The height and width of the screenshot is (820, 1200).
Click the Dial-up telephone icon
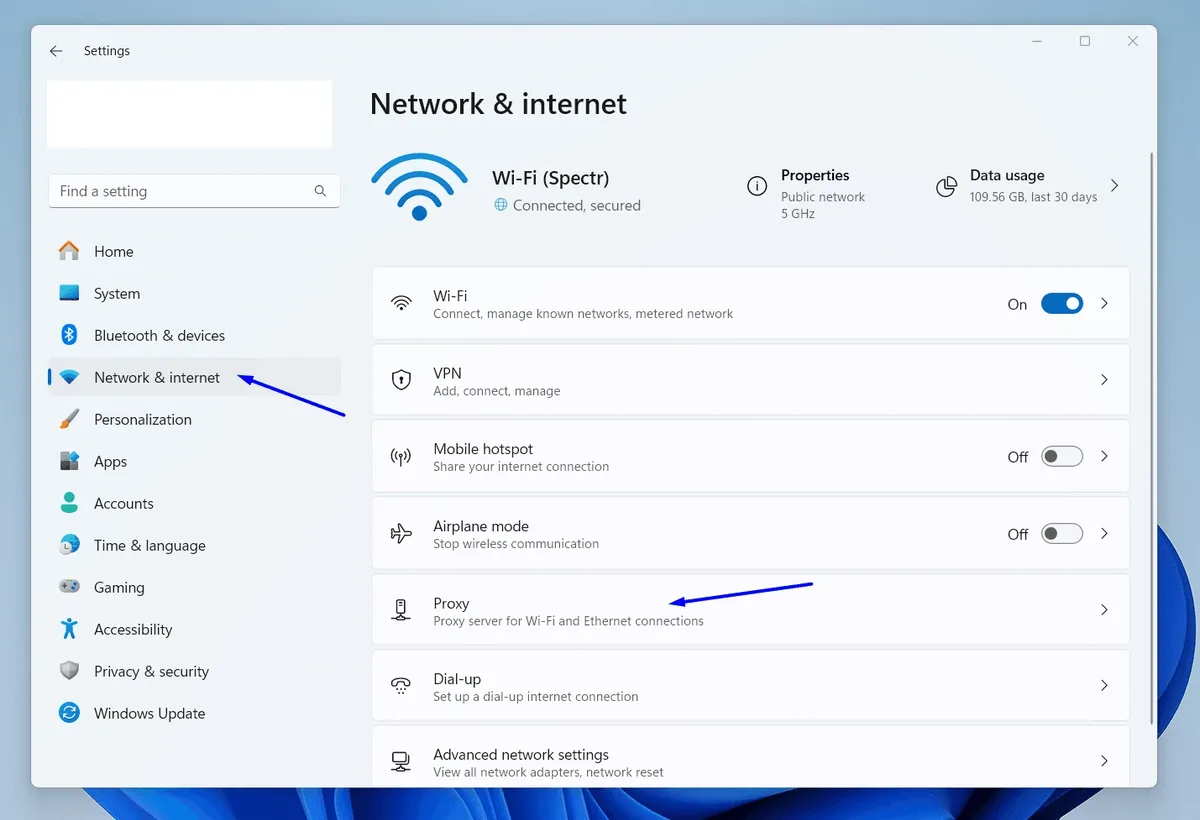coord(401,686)
